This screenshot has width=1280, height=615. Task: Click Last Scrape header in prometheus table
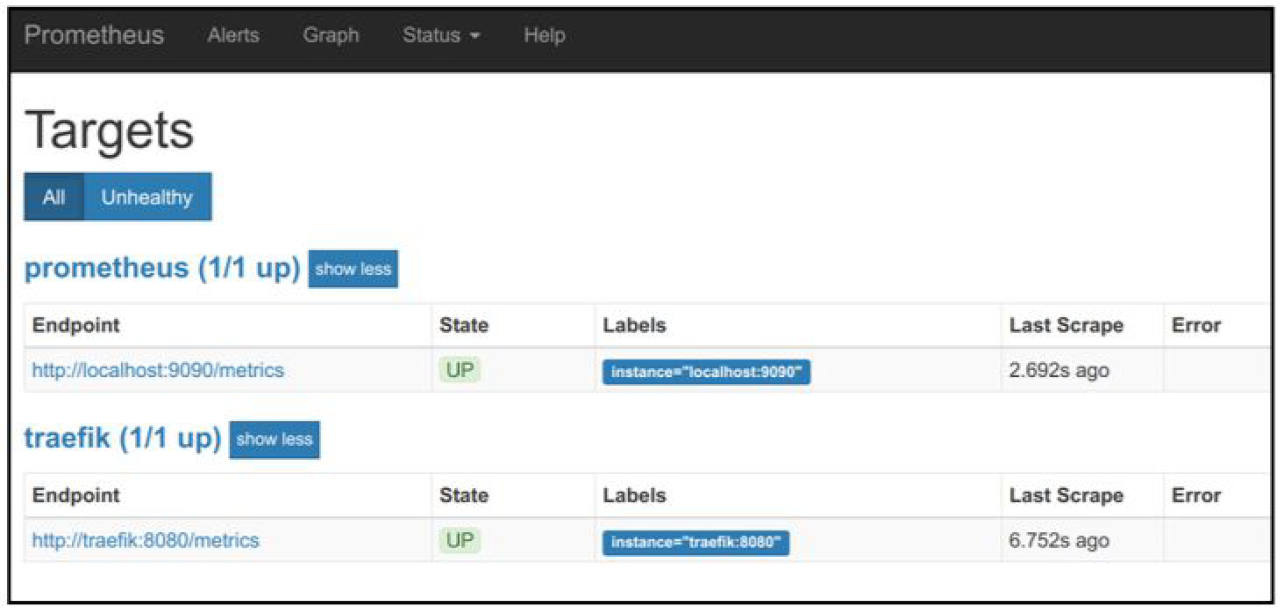(1066, 325)
